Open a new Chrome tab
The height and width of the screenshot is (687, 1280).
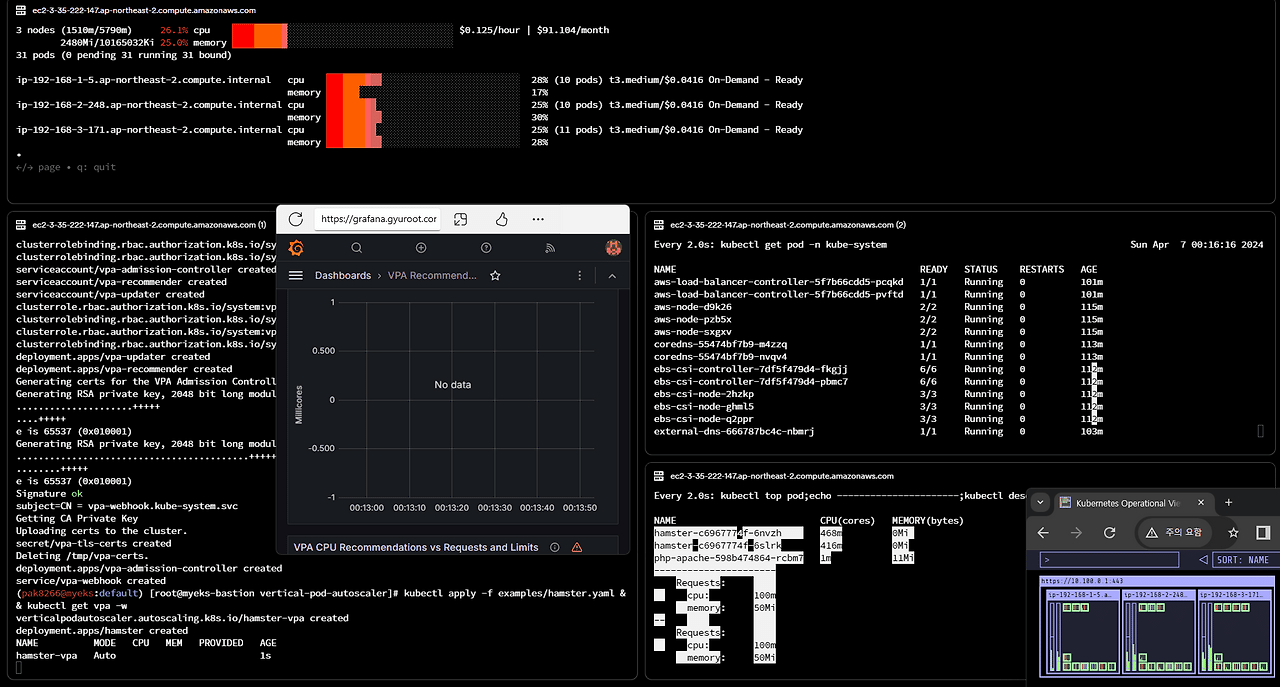click(1229, 503)
